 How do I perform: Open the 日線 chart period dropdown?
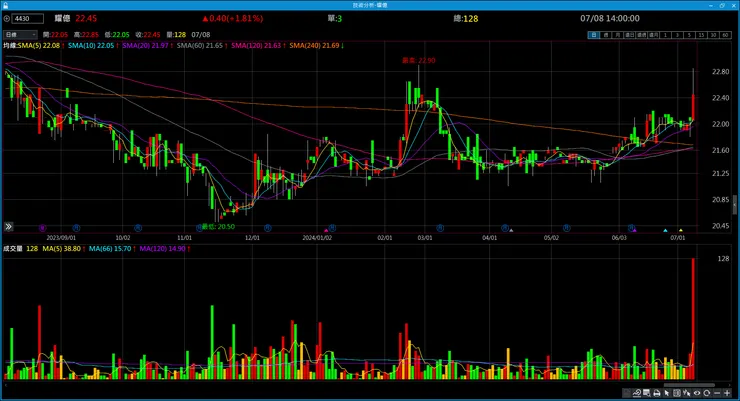(20, 34)
